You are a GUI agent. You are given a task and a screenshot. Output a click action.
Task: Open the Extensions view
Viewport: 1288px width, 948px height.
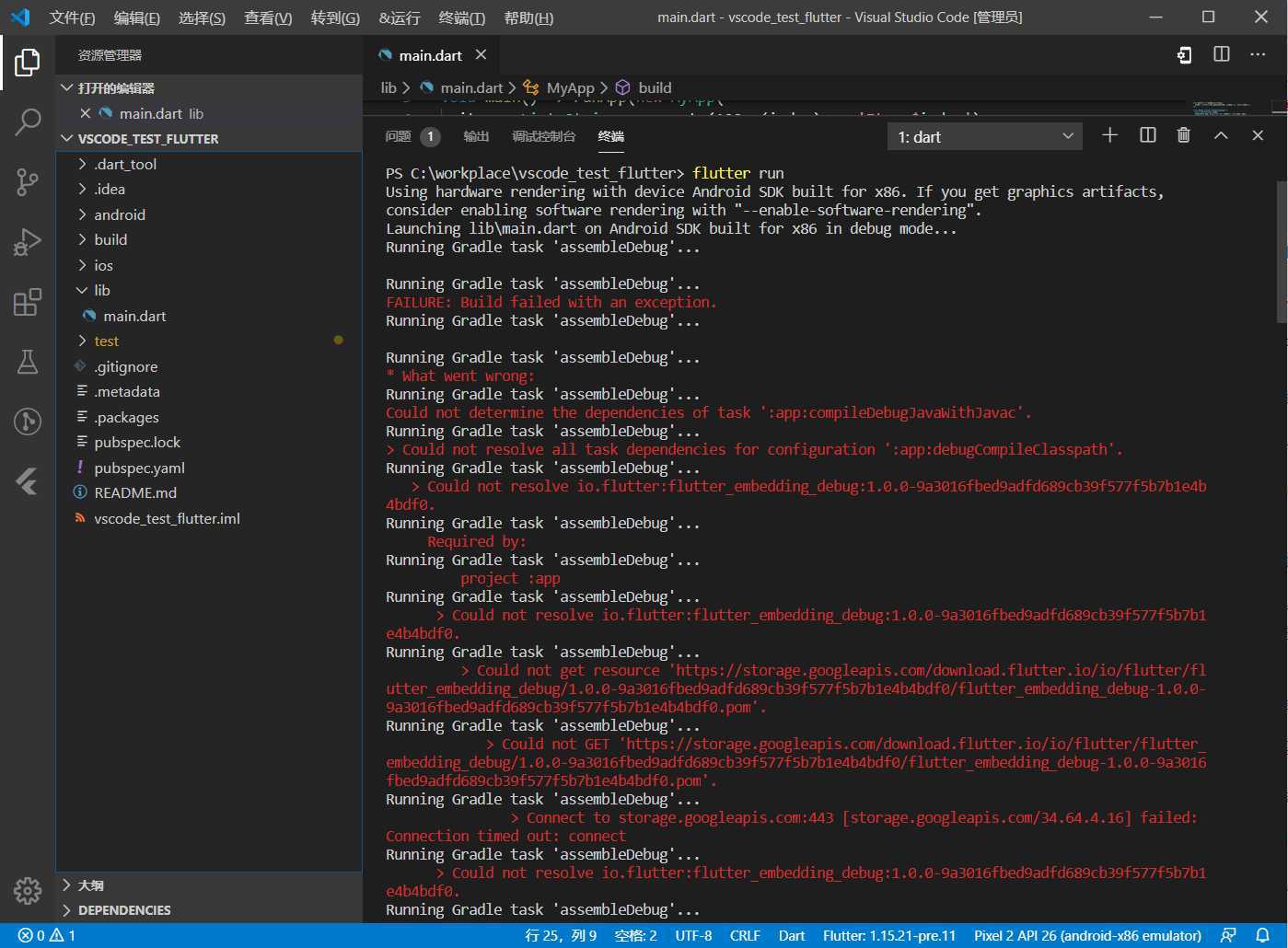pyautogui.click(x=28, y=302)
